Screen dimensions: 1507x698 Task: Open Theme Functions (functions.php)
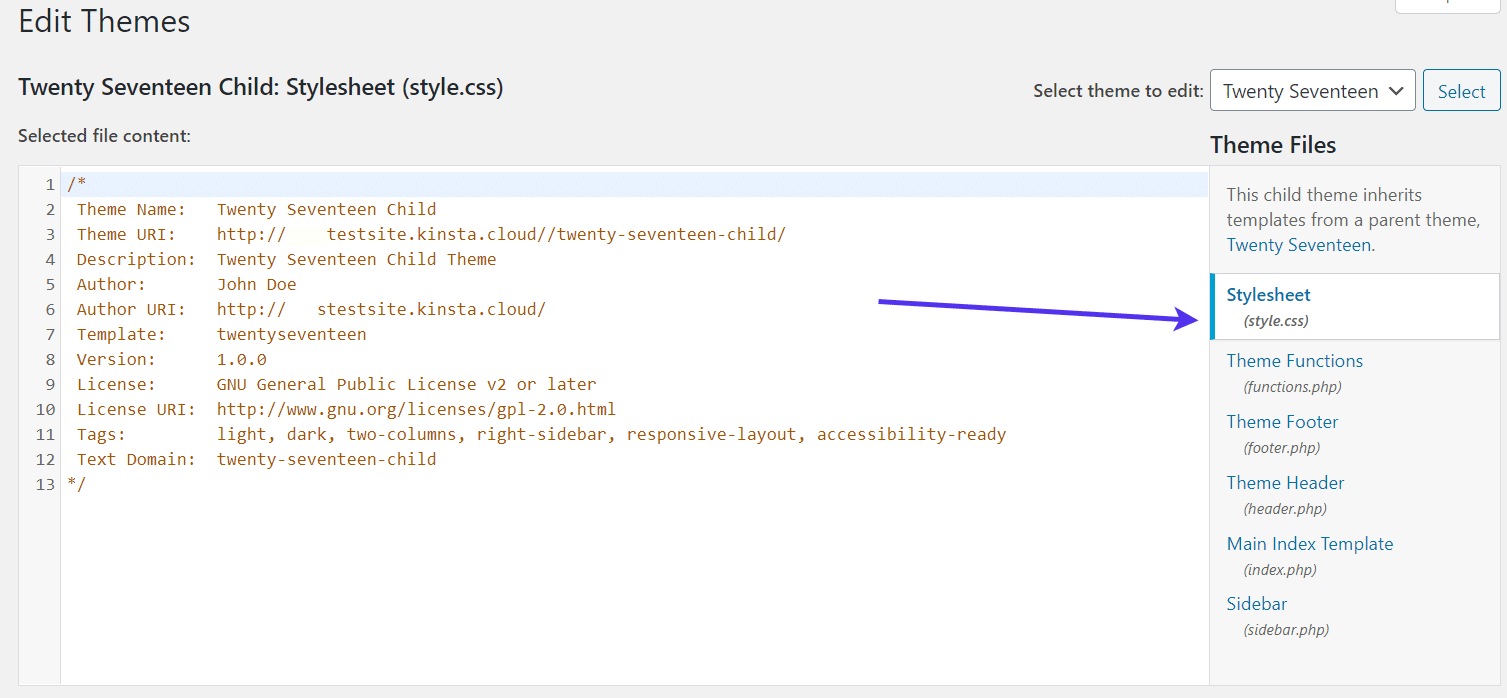point(1294,360)
